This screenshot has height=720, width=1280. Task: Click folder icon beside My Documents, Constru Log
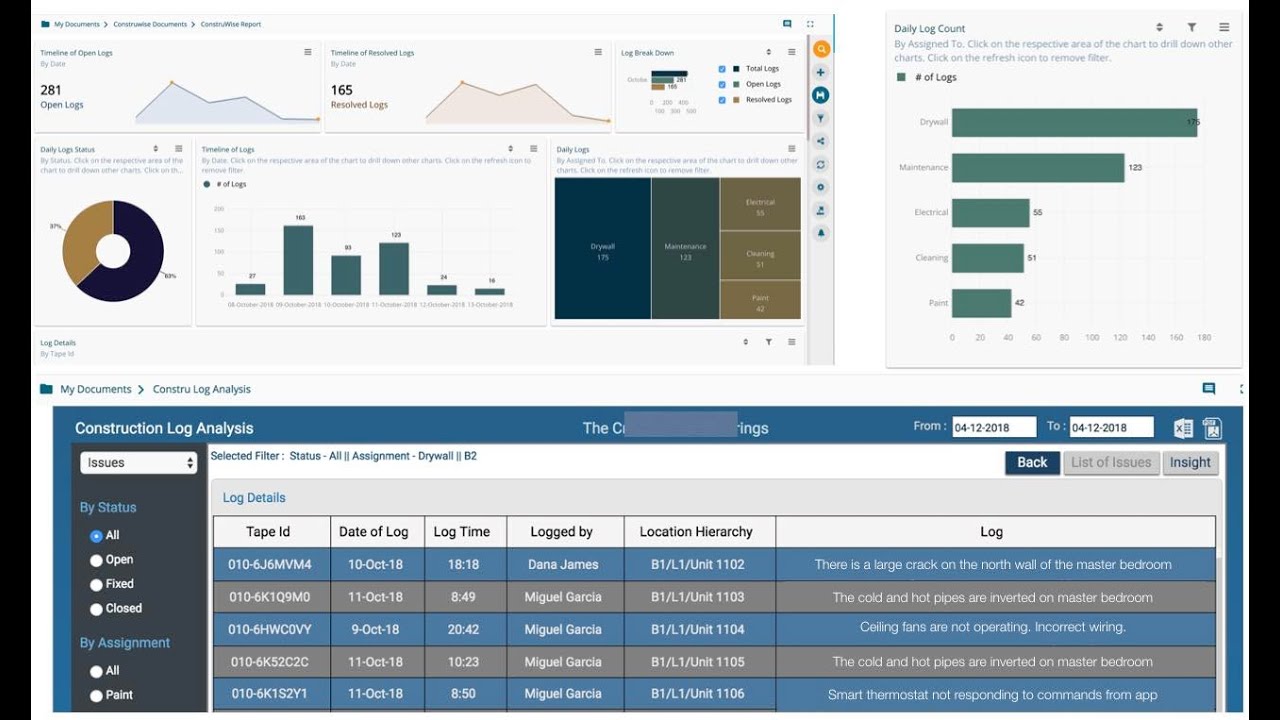point(45,389)
